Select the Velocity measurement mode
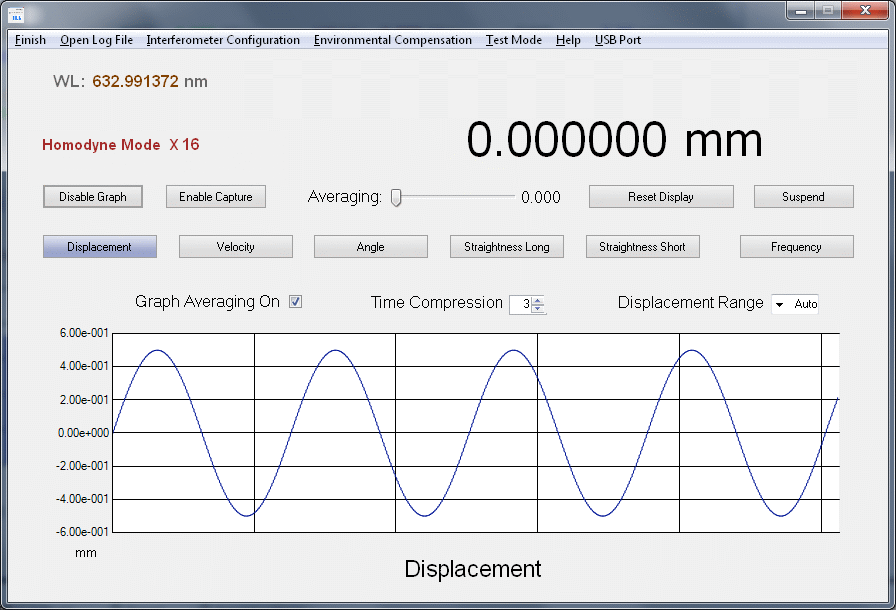This screenshot has height=610, width=896. pos(236,247)
